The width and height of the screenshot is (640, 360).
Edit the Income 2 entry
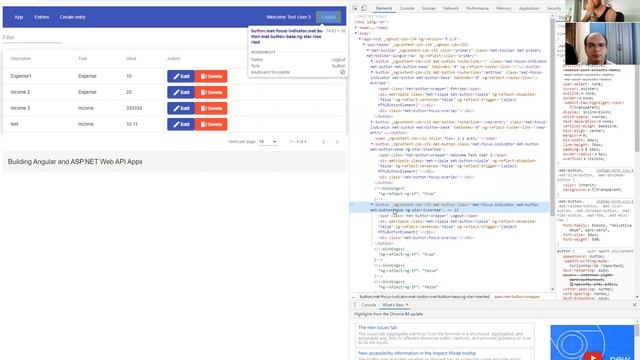[181, 92]
